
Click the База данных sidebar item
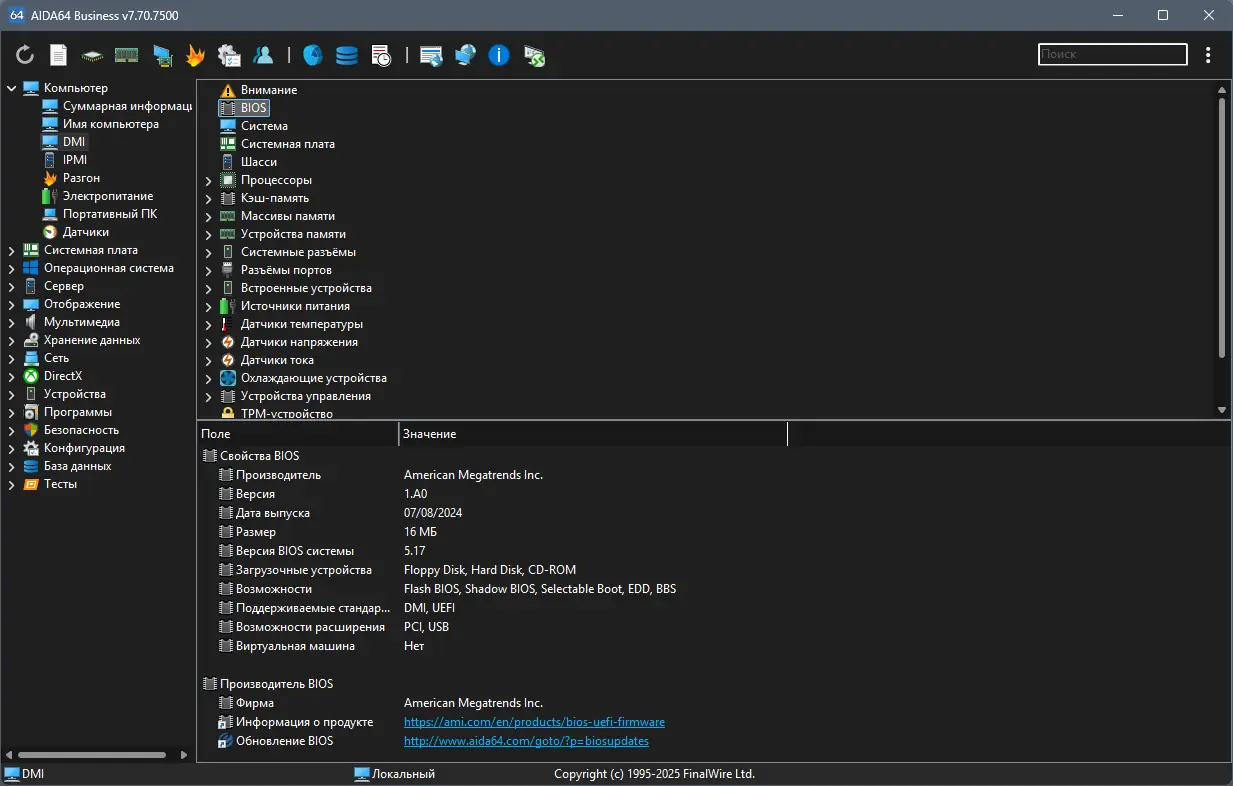click(77, 466)
